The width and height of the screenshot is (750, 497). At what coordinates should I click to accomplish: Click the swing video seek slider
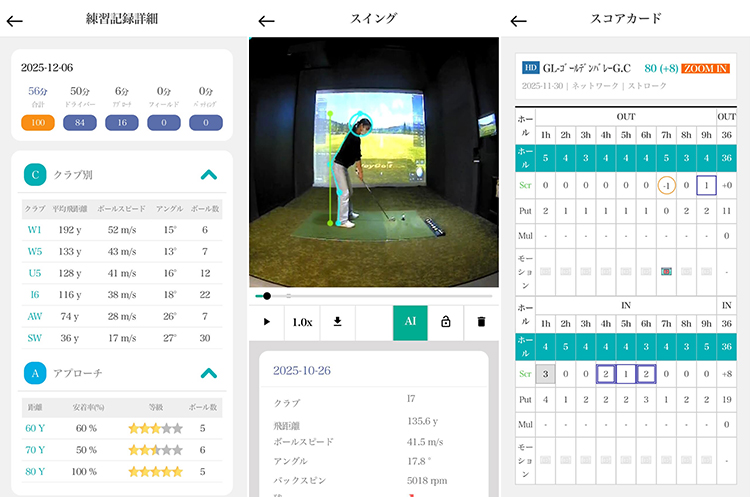(x=373, y=296)
